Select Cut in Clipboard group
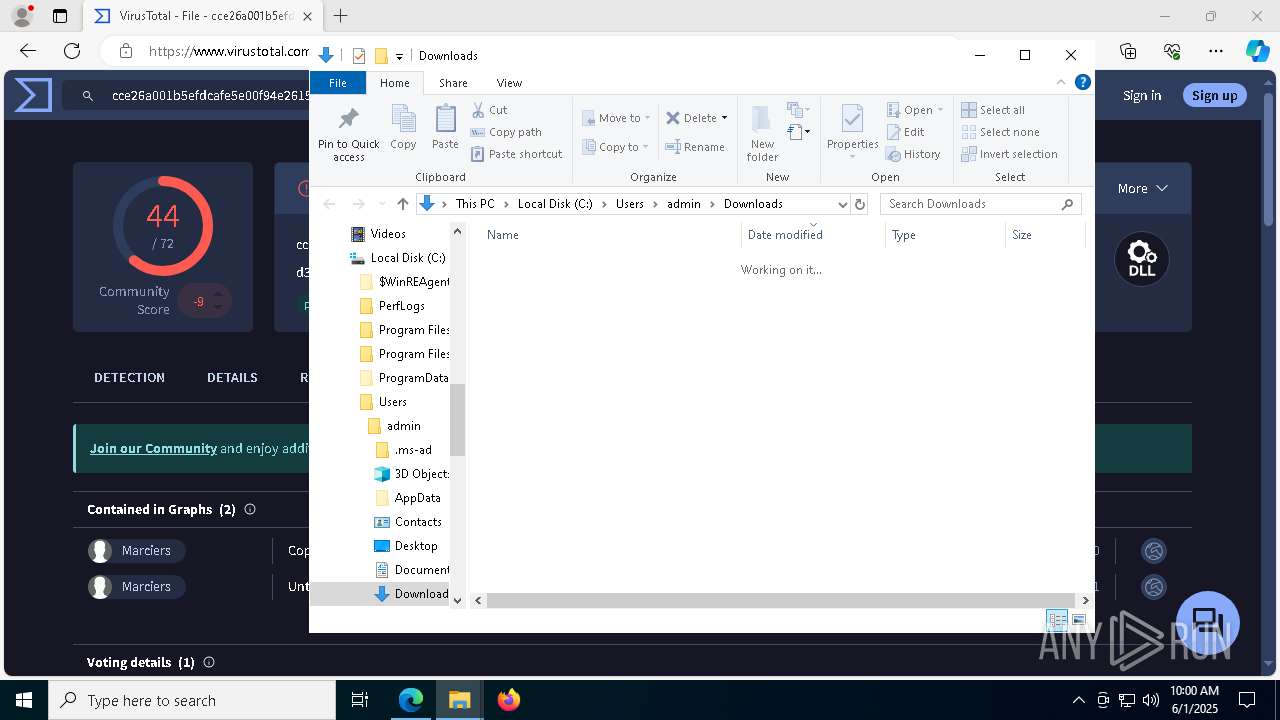 pyautogui.click(x=489, y=110)
